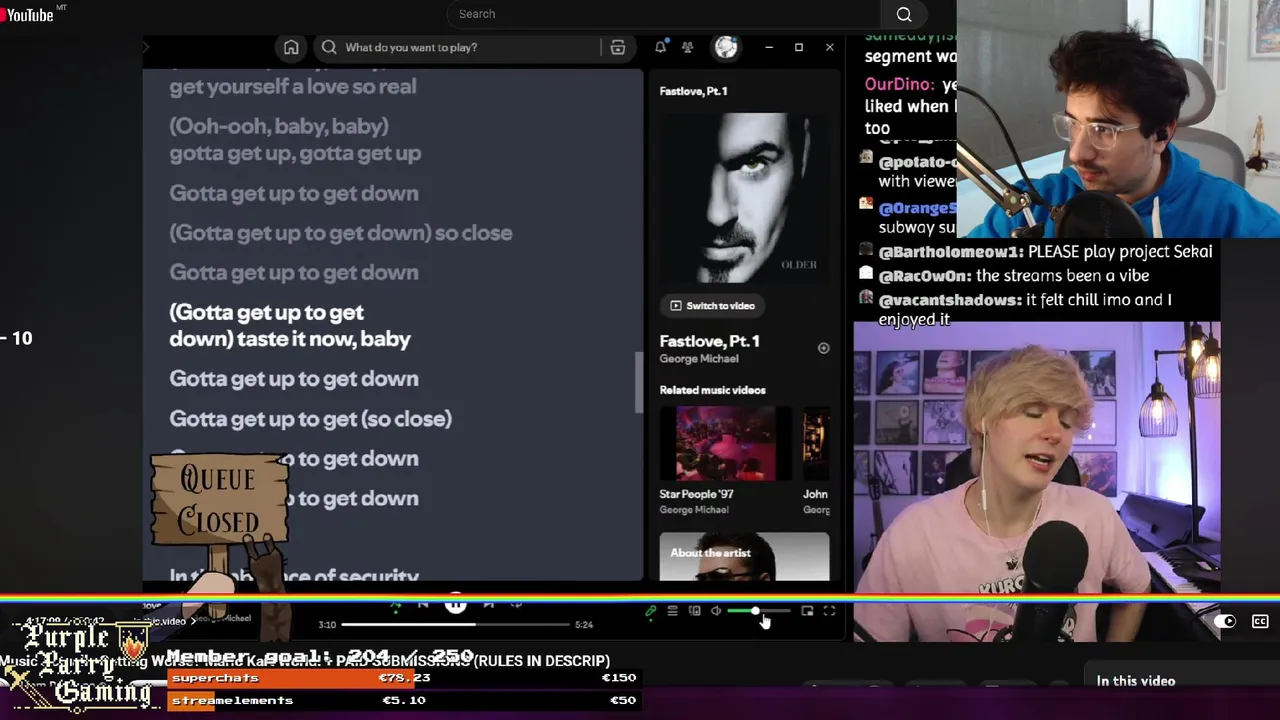
Task: Click the lyrics panel scrollbar
Action: pos(638,382)
